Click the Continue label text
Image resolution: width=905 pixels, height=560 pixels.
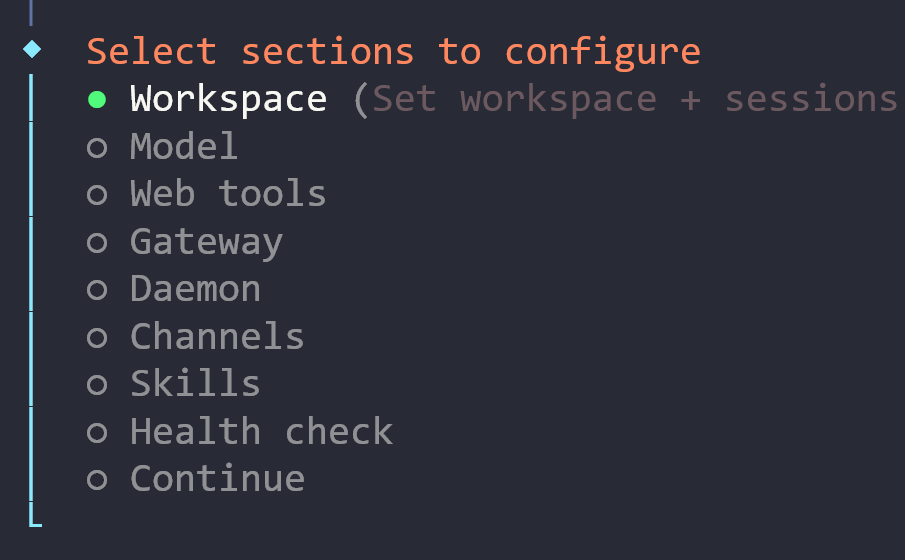coord(217,479)
